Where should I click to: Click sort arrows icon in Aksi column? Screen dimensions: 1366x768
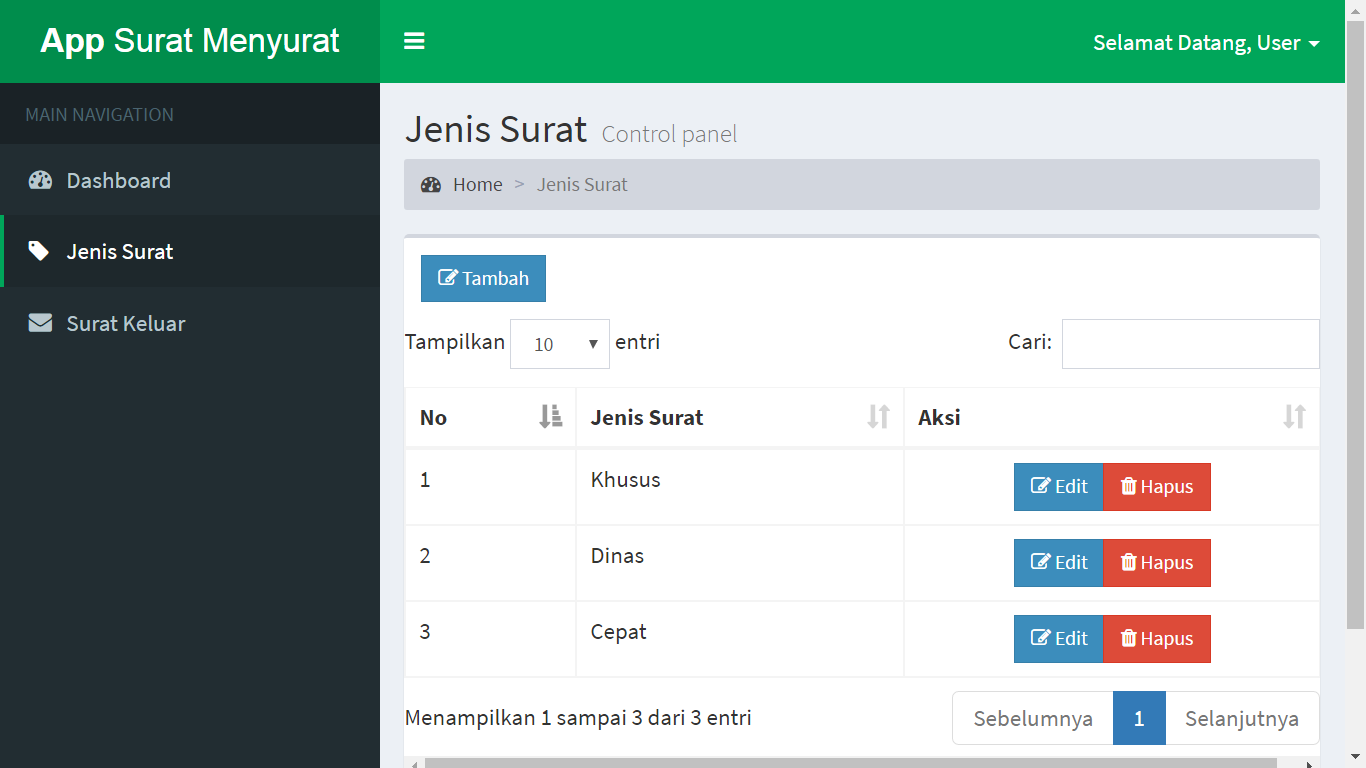(x=1294, y=417)
